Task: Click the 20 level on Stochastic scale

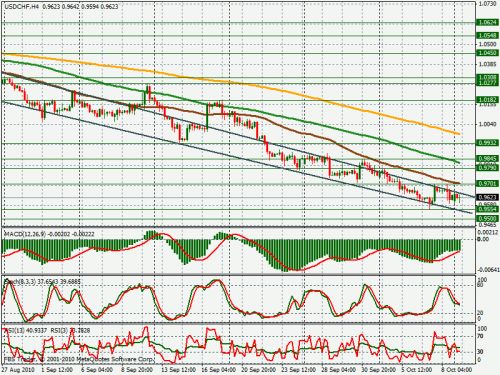Action: [481, 313]
